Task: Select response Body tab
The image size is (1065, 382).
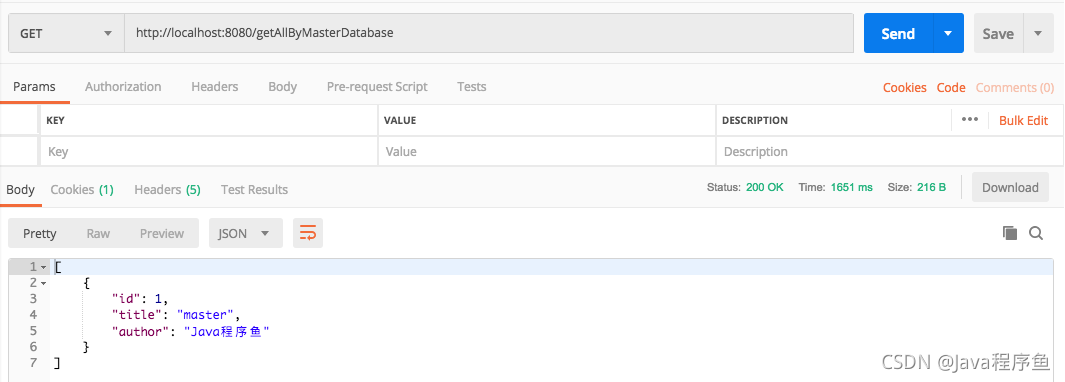Action: pos(20,190)
